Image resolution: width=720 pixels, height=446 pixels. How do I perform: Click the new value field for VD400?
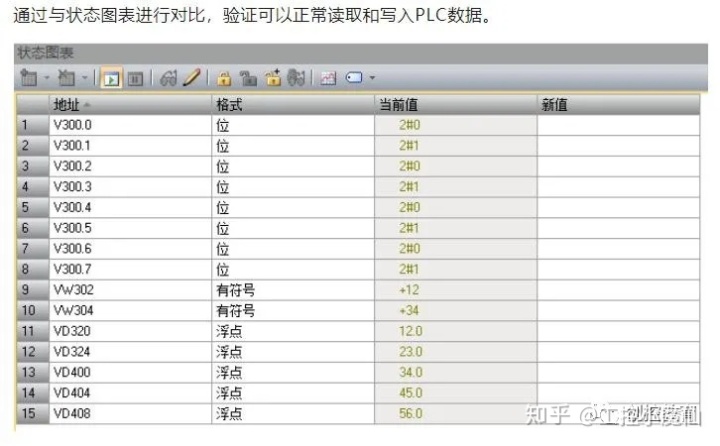point(619,373)
